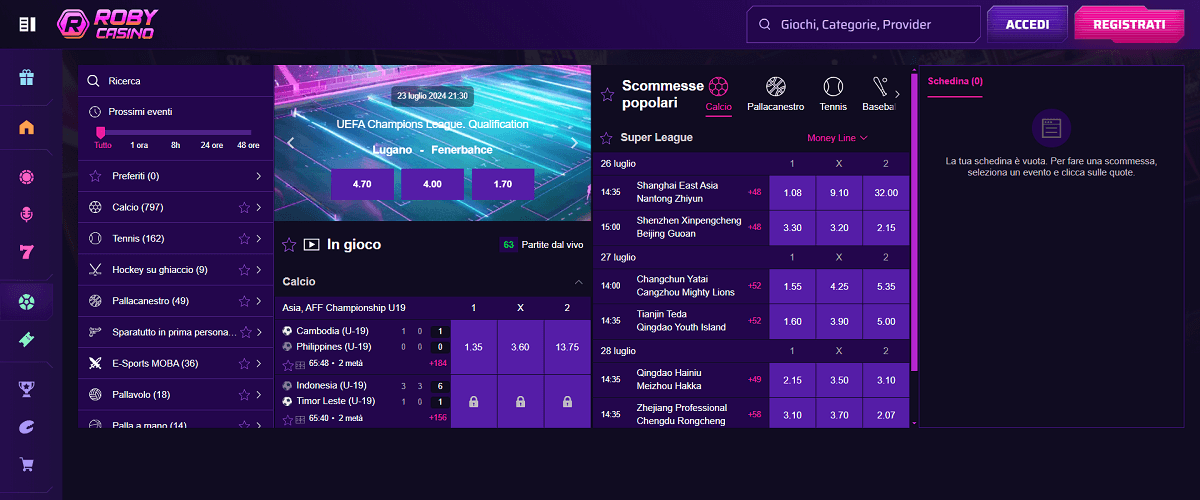This screenshot has width=1200, height=500.
Task: Click the magnifier icon beside Ricerca
Action: (94, 81)
